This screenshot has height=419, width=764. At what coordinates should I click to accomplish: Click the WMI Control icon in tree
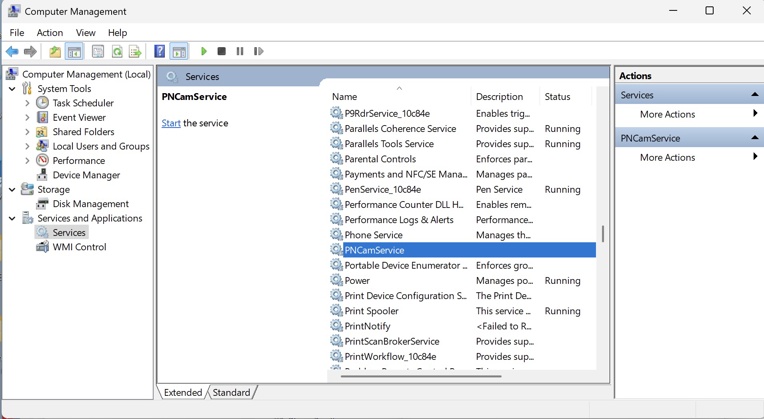point(42,247)
